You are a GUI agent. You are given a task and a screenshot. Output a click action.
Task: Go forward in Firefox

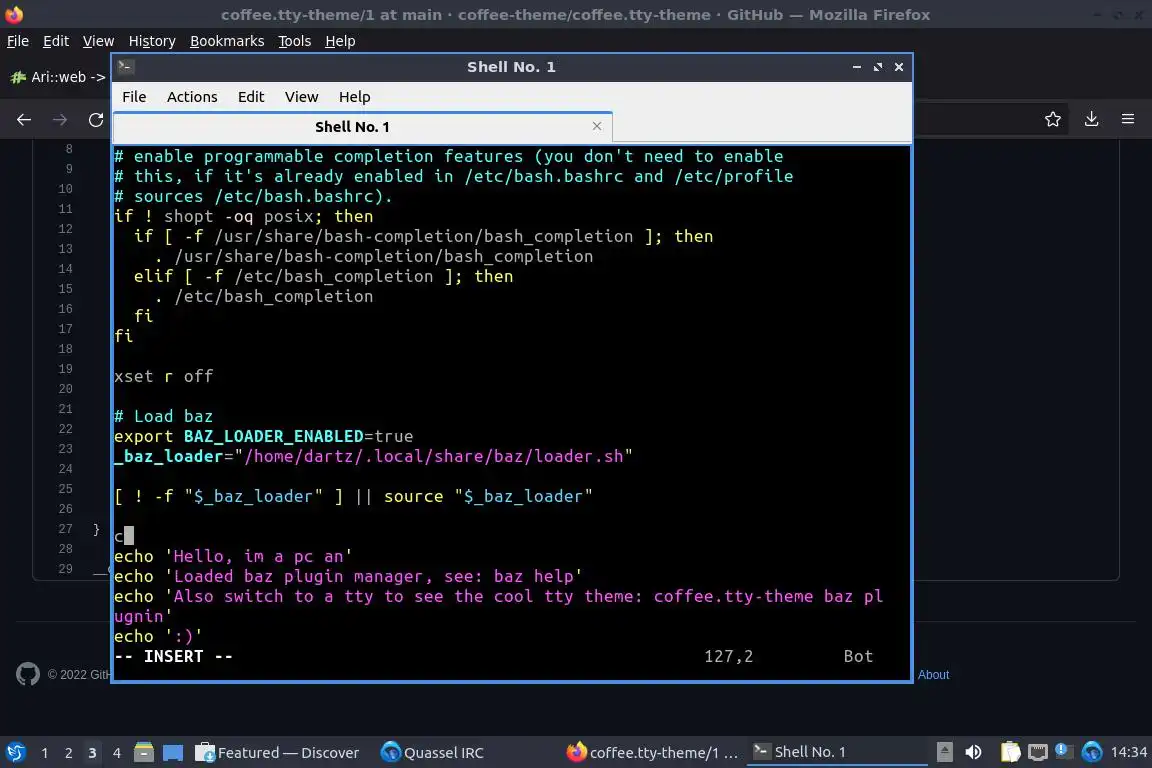(60, 119)
